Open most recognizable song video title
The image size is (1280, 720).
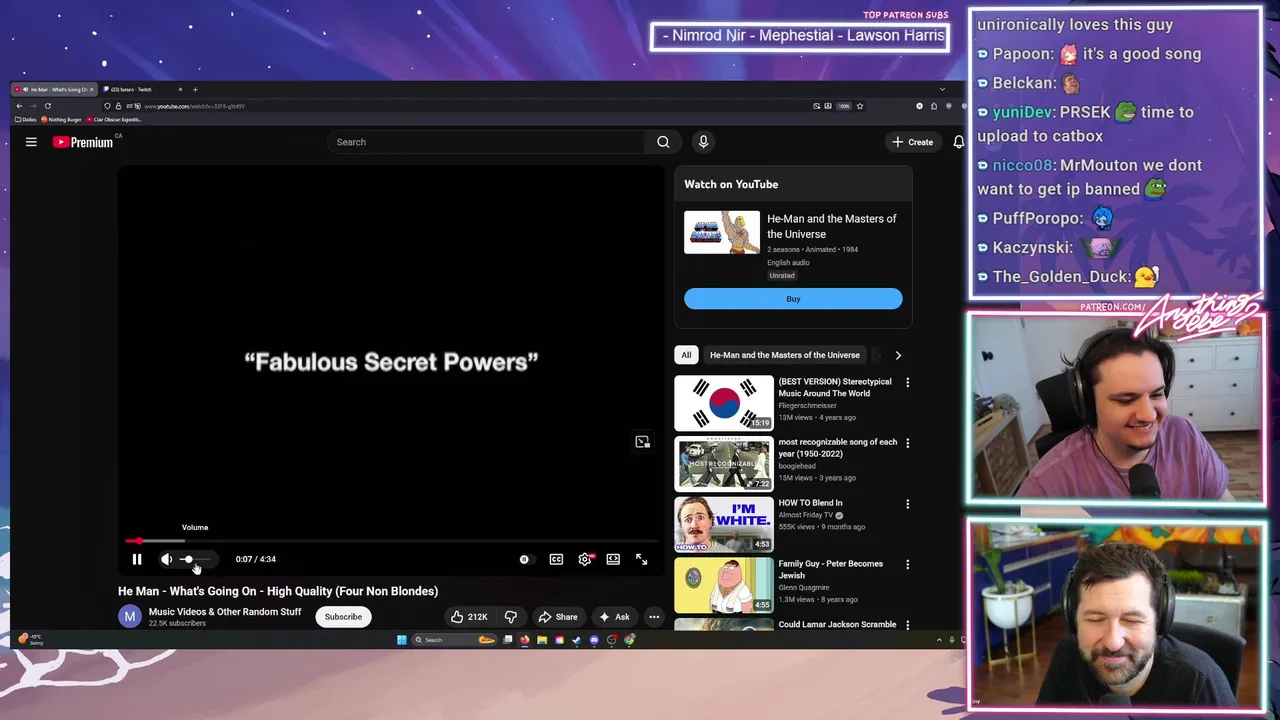838,448
